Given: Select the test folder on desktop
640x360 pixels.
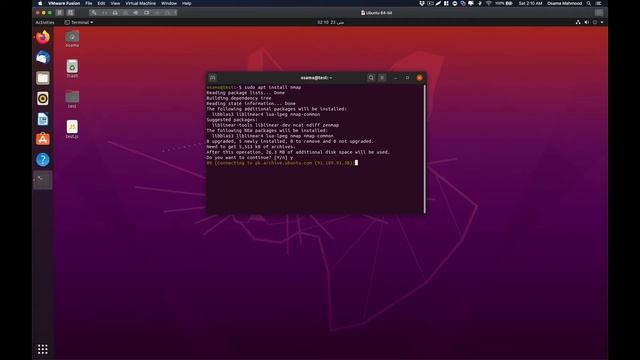Looking at the screenshot, I should point(72,99).
